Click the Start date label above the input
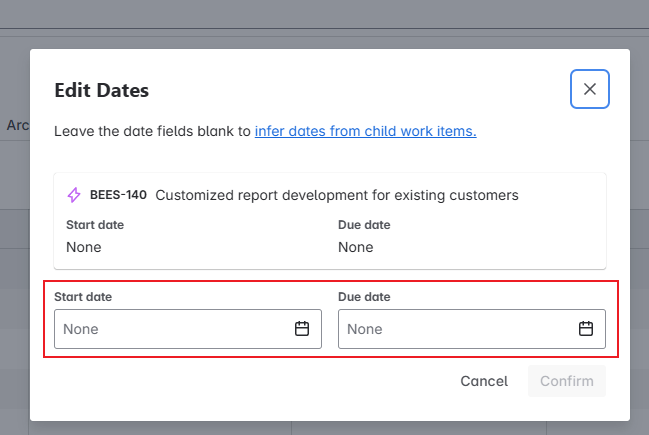 tap(82, 297)
